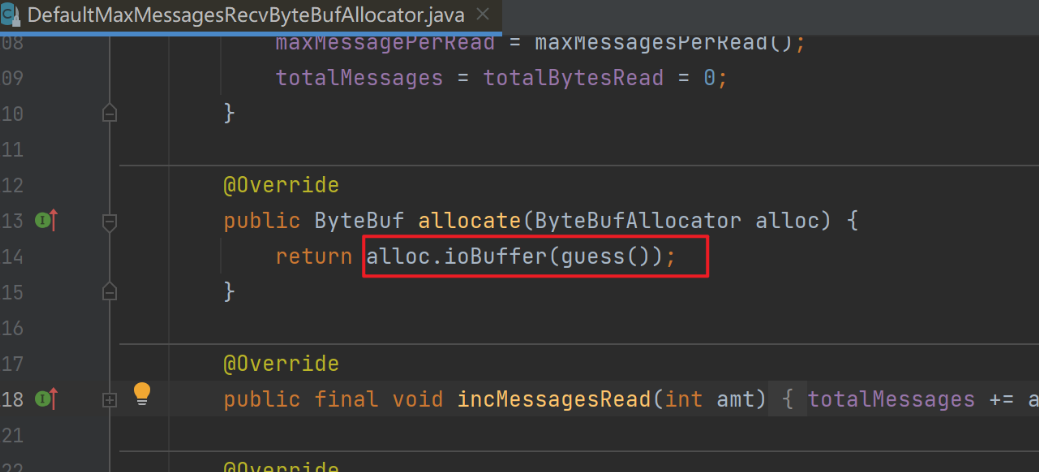1039x472 pixels.
Task: Click the fold end marker on line 15
Action: 110,292
